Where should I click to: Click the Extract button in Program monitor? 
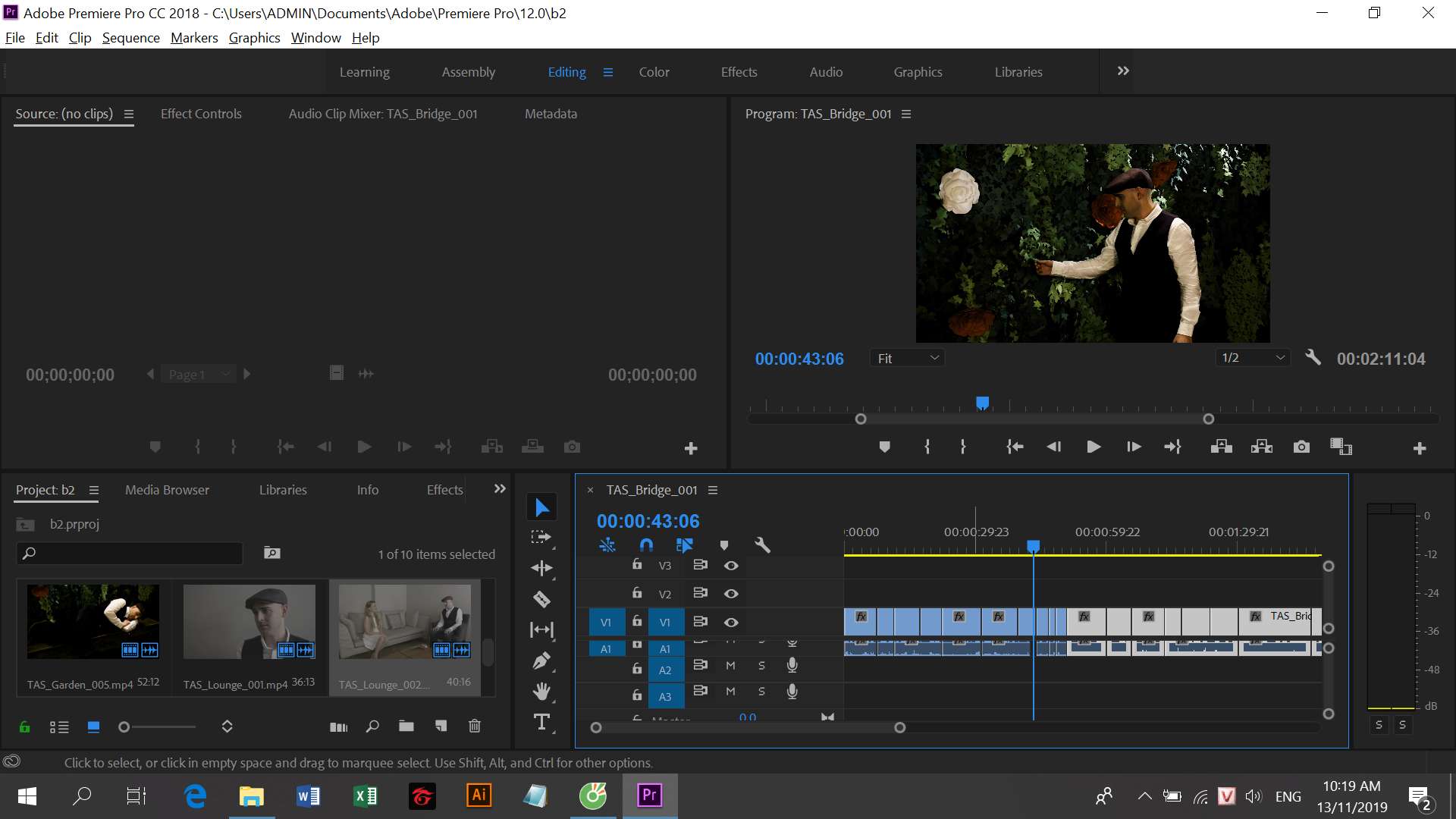click(1262, 447)
